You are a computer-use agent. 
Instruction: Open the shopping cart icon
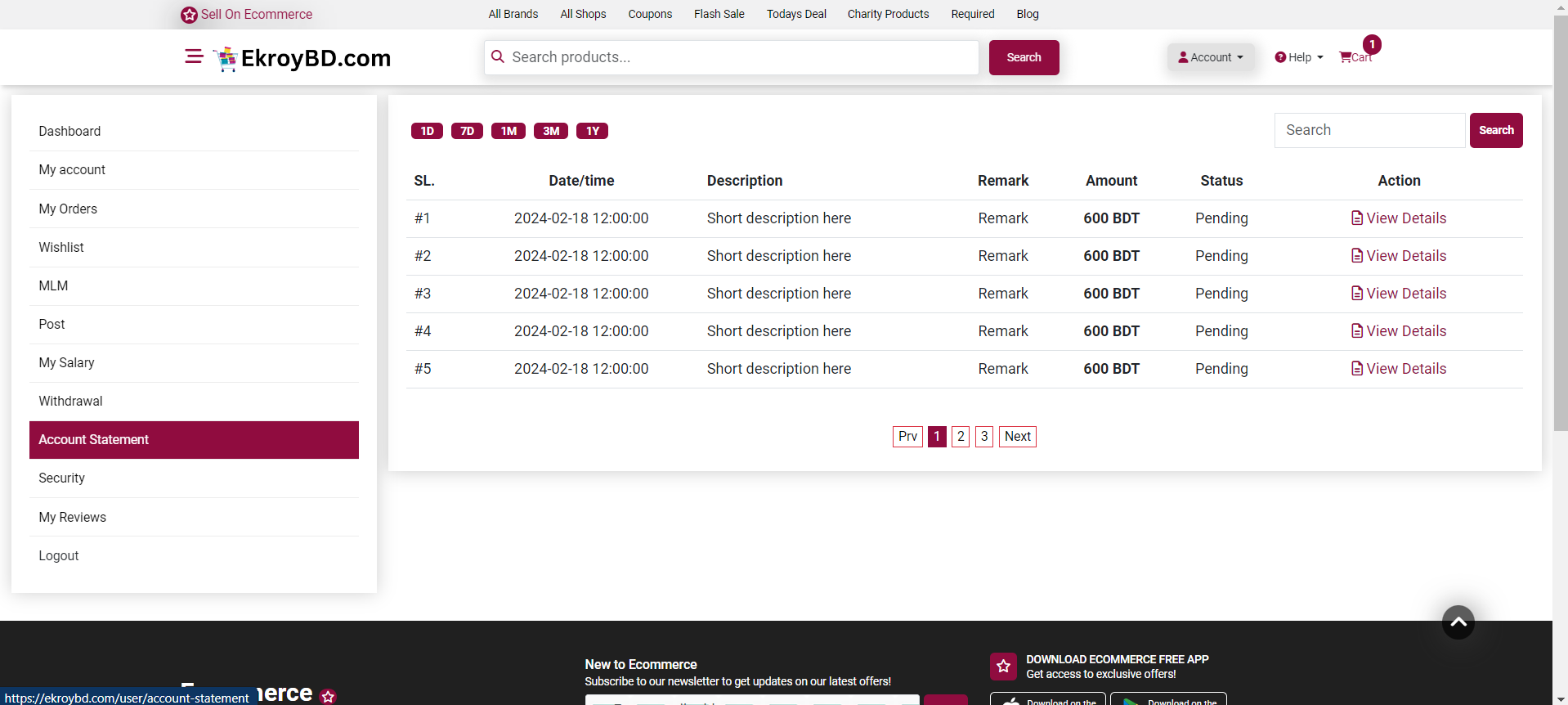1346,57
